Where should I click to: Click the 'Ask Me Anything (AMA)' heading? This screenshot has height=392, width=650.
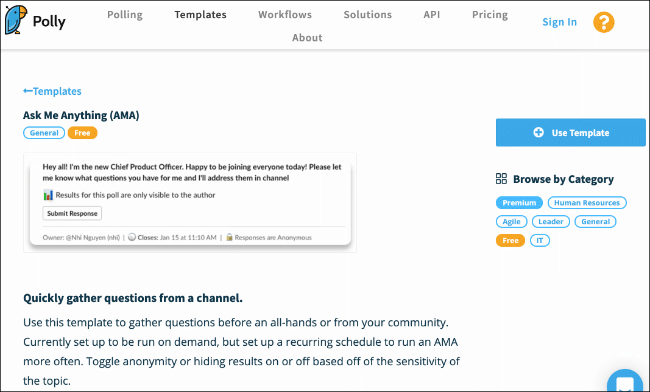(x=81, y=115)
